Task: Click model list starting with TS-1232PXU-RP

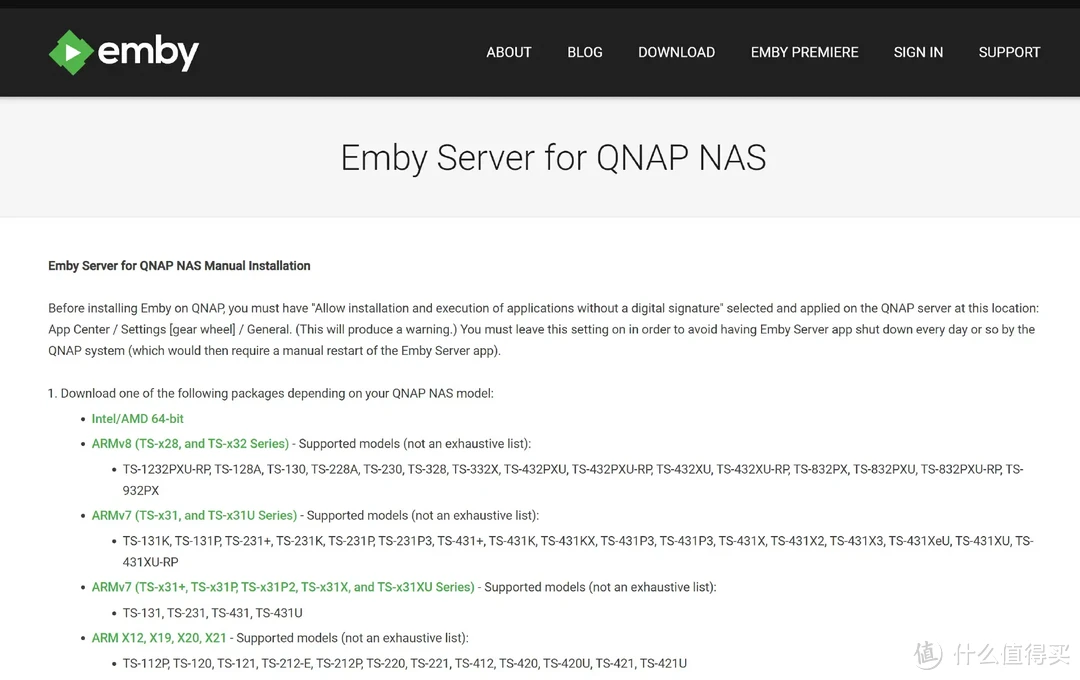Action: pyautogui.click(x=573, y=480)
